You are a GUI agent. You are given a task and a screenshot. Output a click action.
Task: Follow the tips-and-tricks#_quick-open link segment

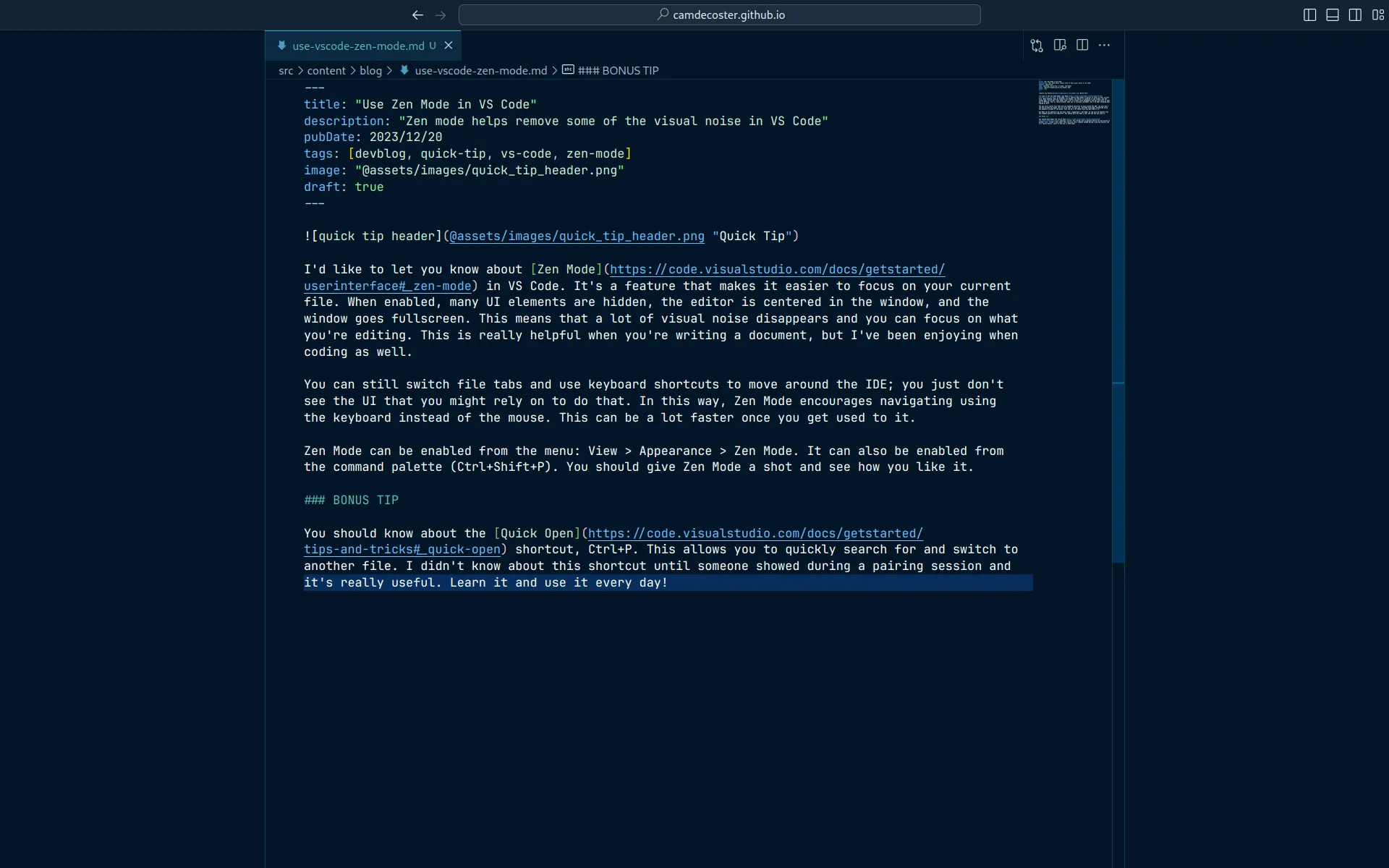(x=402, y=550)
